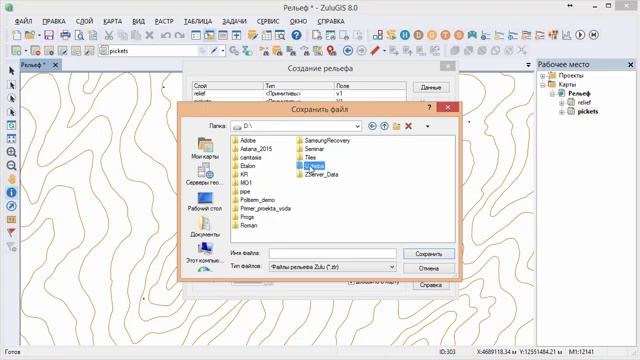Open Мои карты location shortcut
This screenshot has height=360, width=640.
tap(205, 149)
